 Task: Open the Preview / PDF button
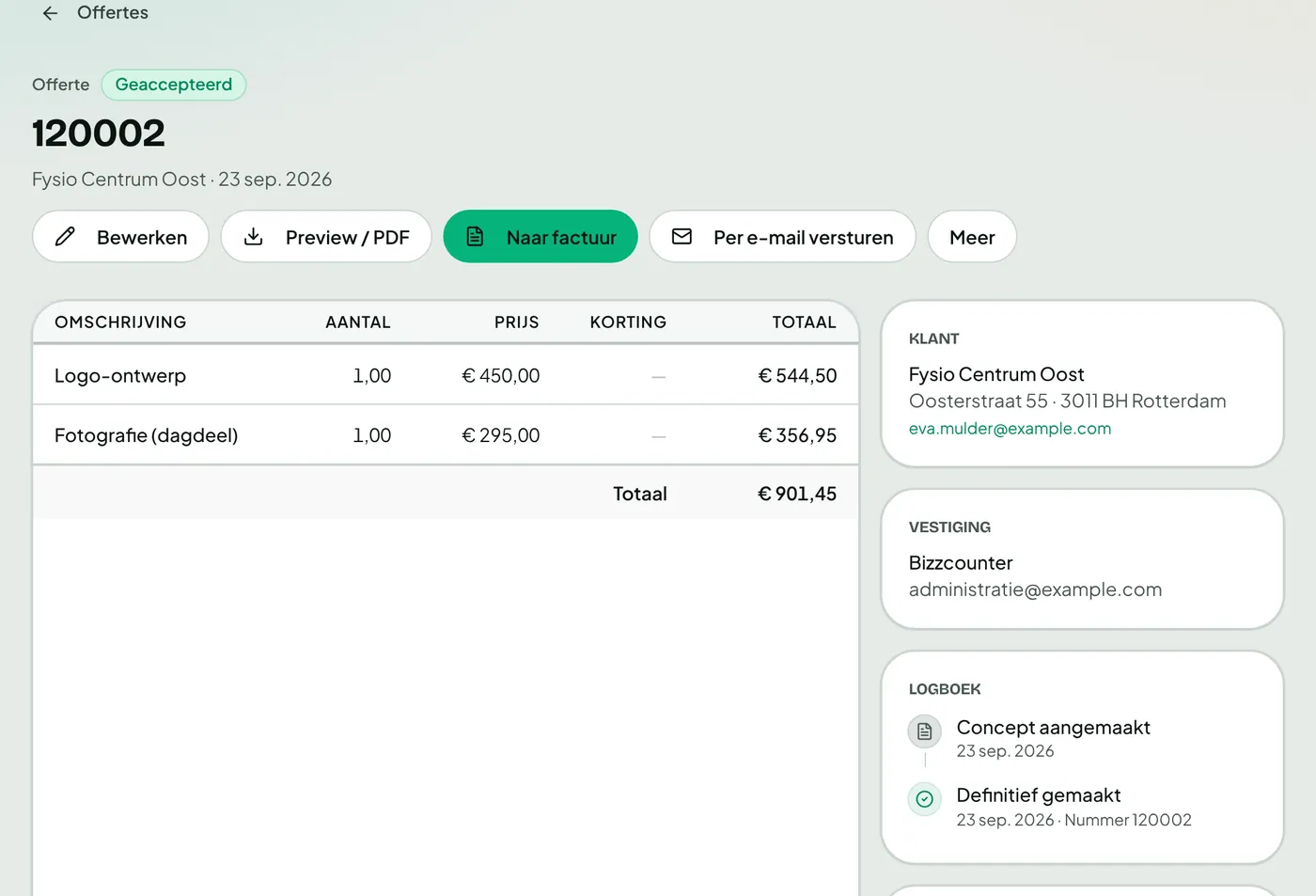[x=326, y=237]
